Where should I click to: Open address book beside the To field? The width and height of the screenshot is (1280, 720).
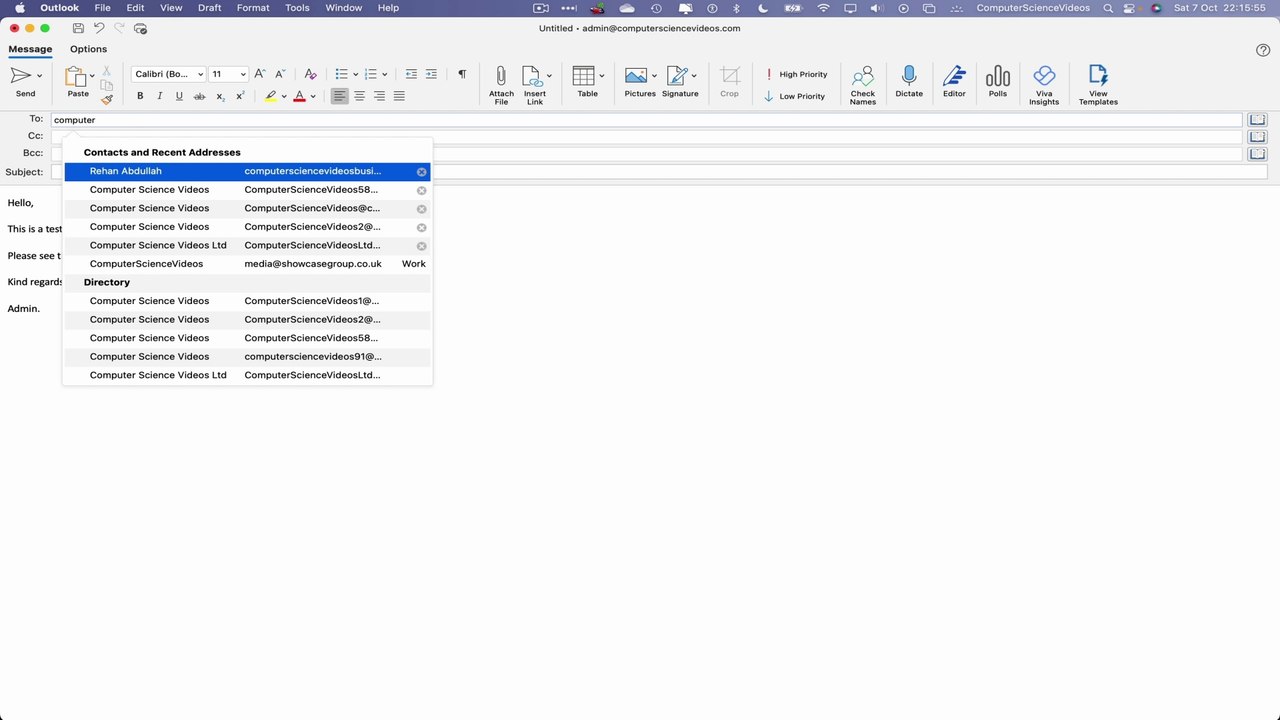[x=1257, y=119]
